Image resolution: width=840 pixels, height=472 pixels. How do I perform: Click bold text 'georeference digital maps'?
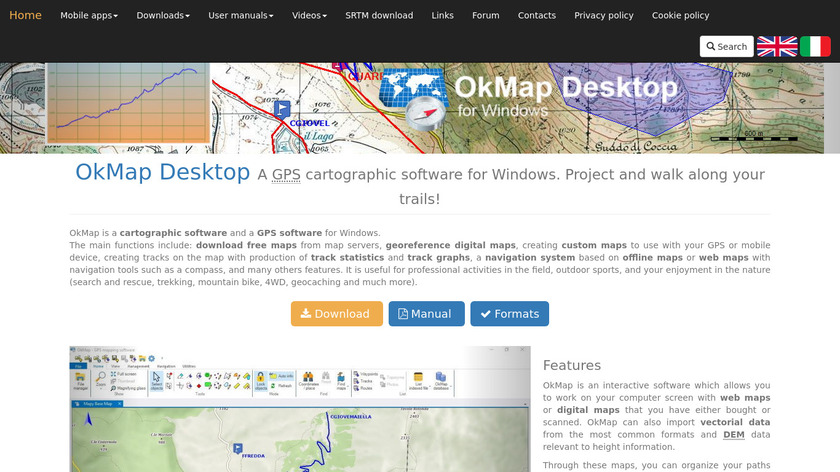(451, 245)
